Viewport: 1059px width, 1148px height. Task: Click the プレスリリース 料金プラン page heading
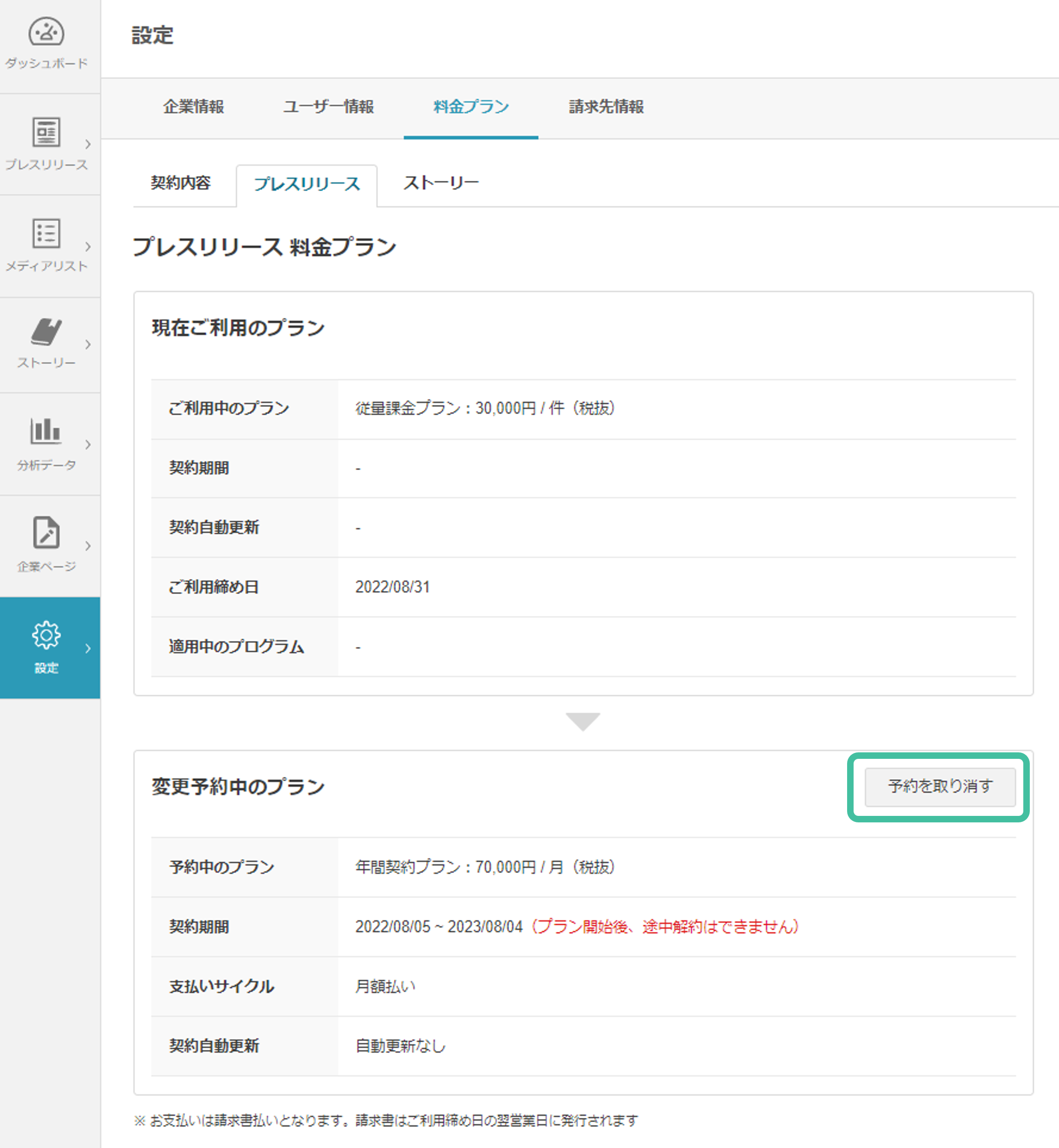pos(264,247)
